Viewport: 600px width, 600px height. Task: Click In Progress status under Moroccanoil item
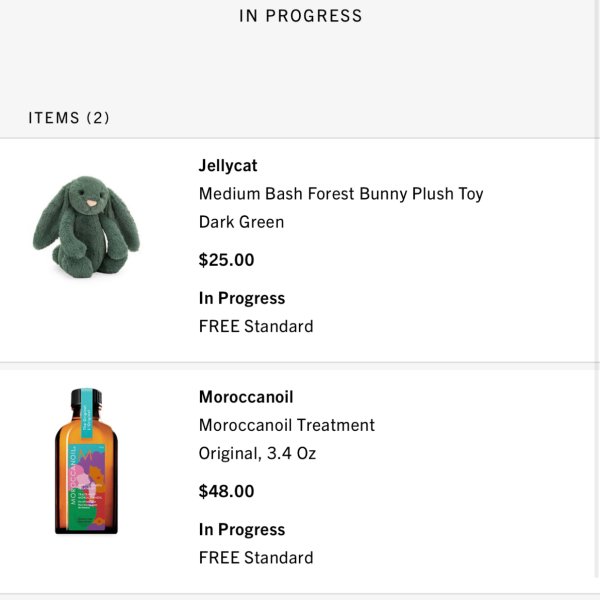242,529
